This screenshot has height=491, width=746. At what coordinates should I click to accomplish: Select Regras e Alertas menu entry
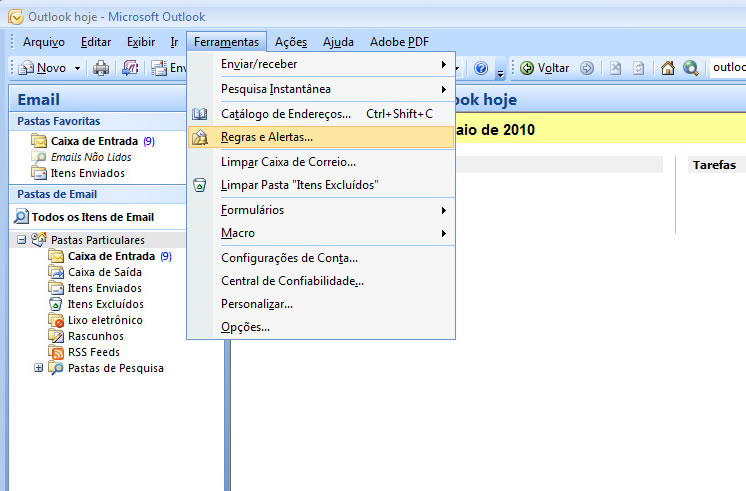pyautogui.click(x=322, y=137)
